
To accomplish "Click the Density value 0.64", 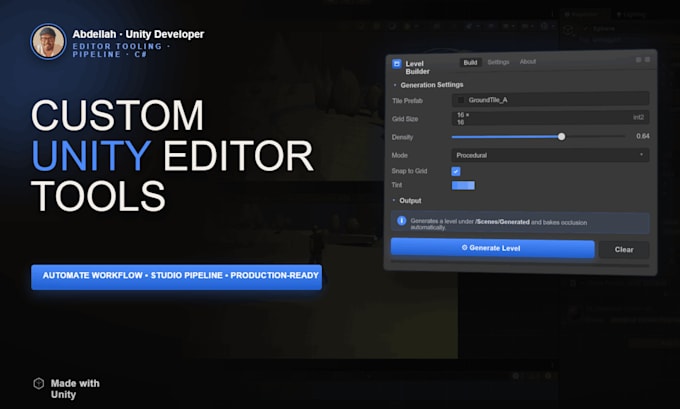I will pos(643,136).
